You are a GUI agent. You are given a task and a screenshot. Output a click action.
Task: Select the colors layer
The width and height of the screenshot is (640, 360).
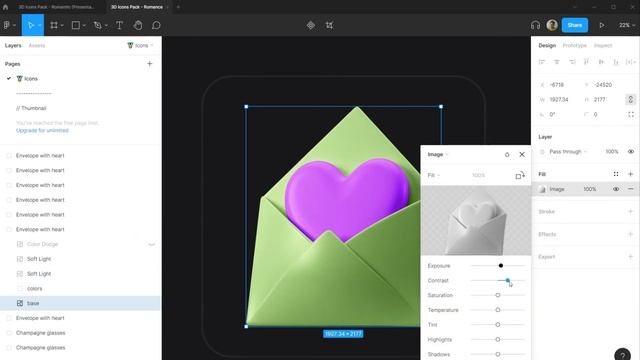coord(81,289)
